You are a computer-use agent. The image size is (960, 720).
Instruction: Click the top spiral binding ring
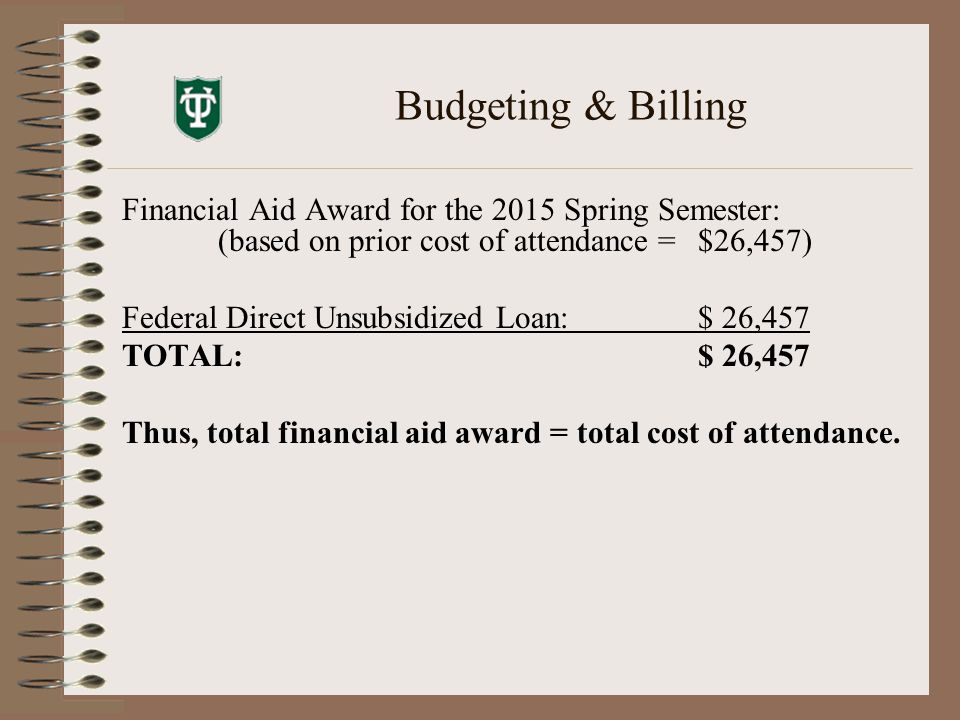point(59,40)
